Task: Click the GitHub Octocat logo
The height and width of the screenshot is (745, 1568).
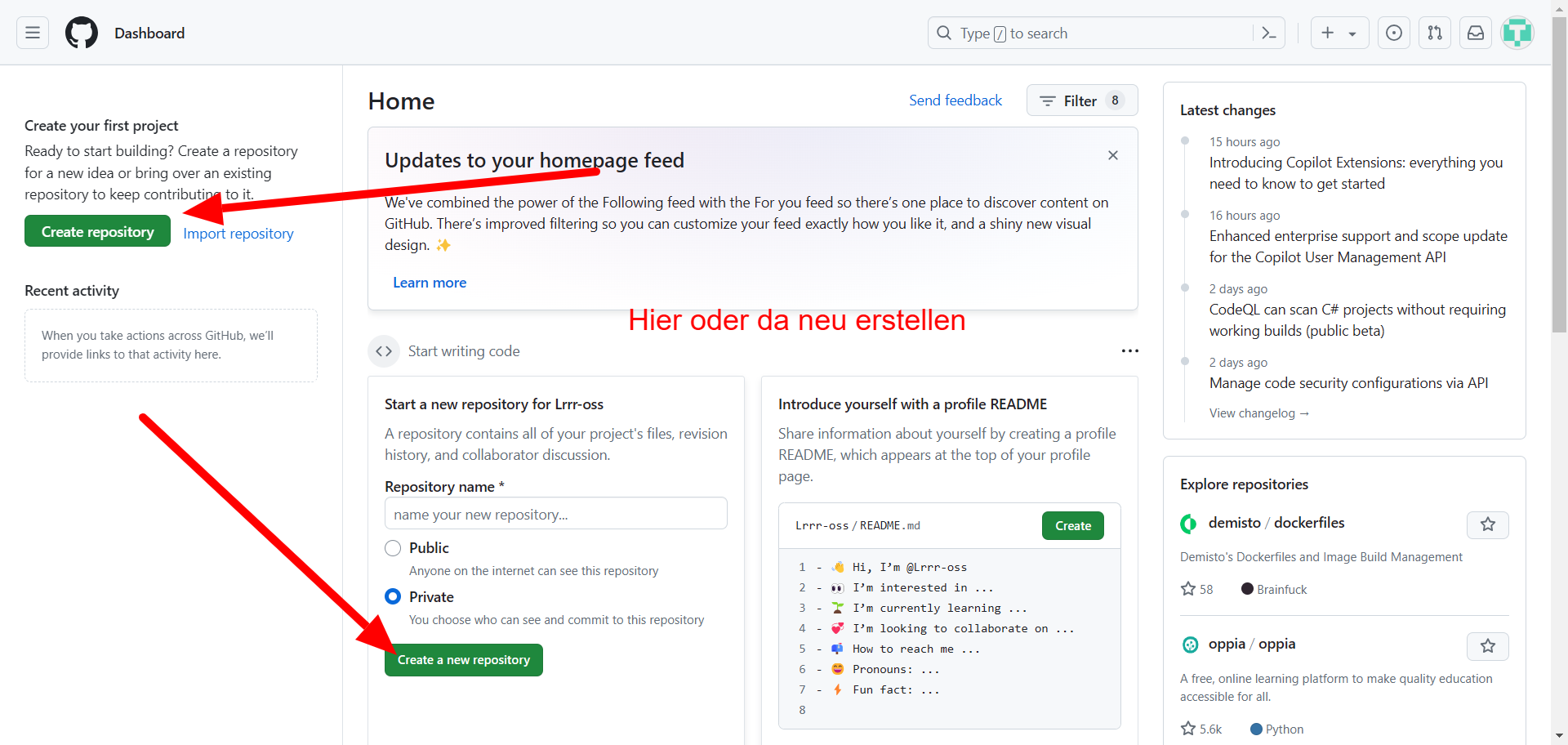Action: click(82, 33)
